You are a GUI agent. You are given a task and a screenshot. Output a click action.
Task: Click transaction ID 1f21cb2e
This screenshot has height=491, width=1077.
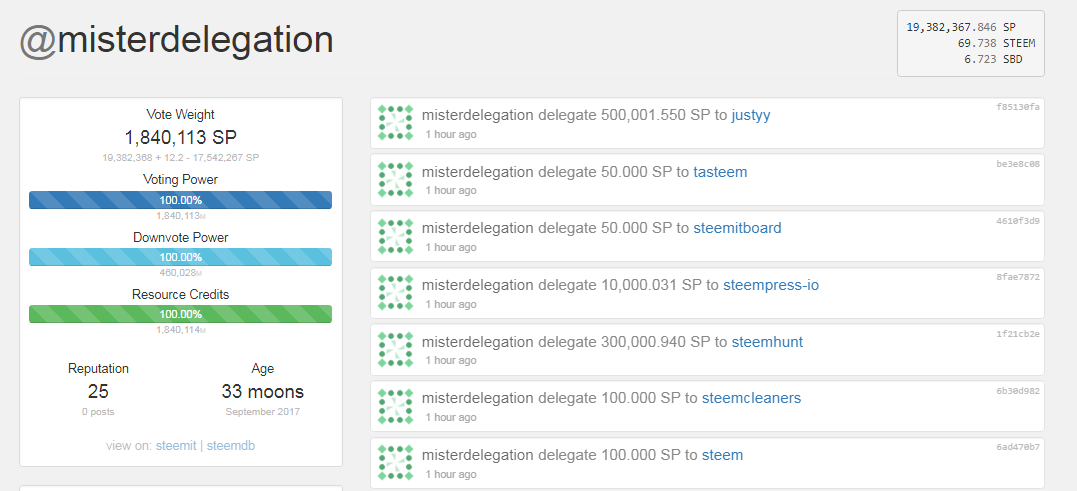point(1018,334)
